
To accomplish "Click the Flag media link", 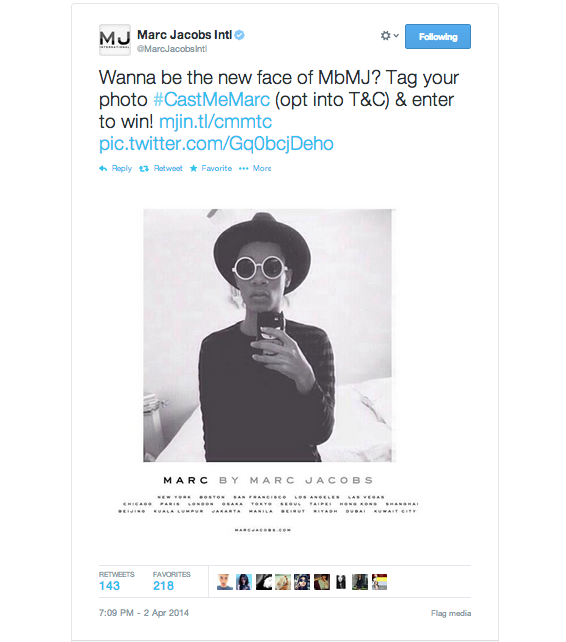I will [x=451, y=613].
